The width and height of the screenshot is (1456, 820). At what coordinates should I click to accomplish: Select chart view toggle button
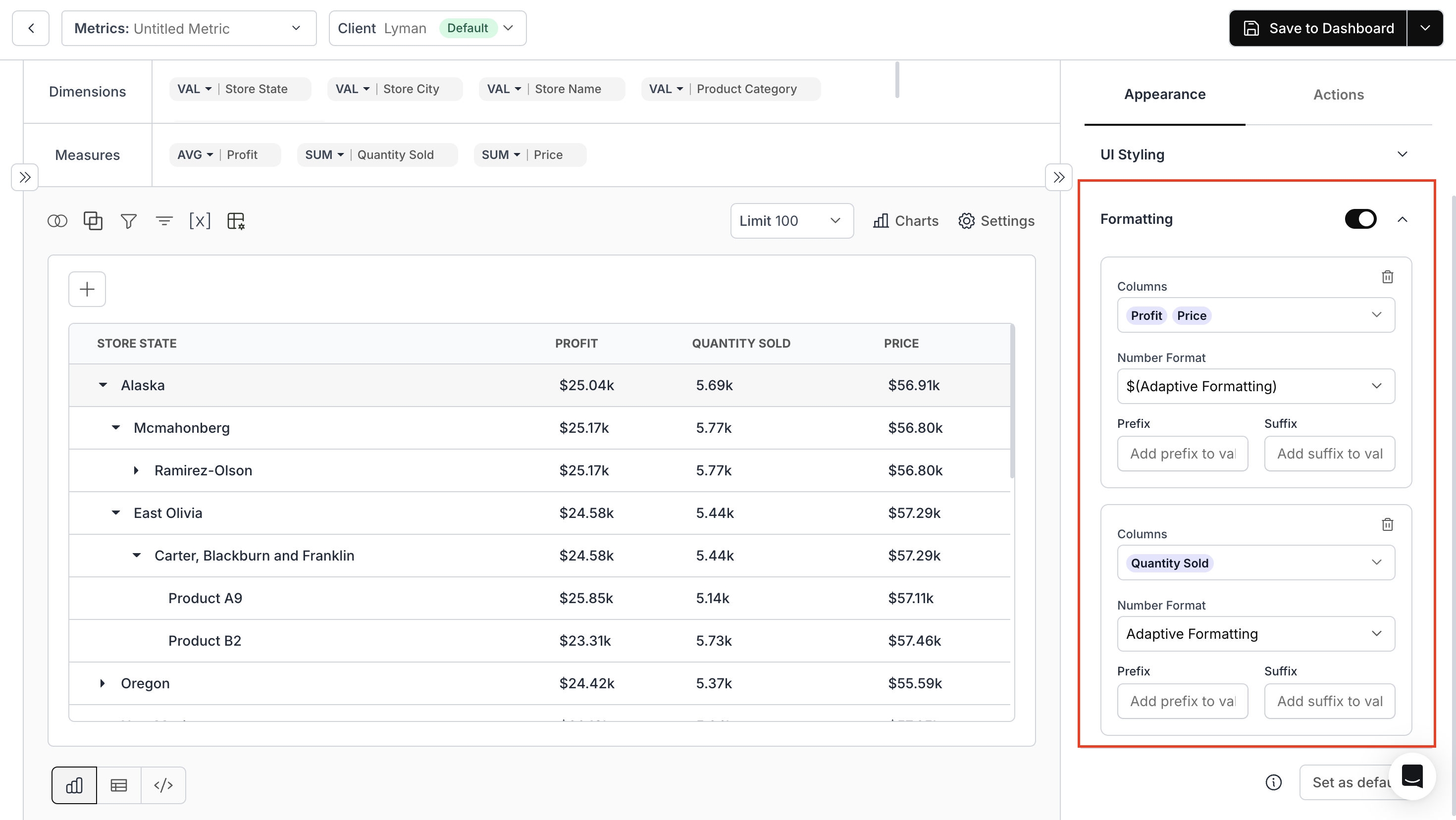click(x=74, y=785)
